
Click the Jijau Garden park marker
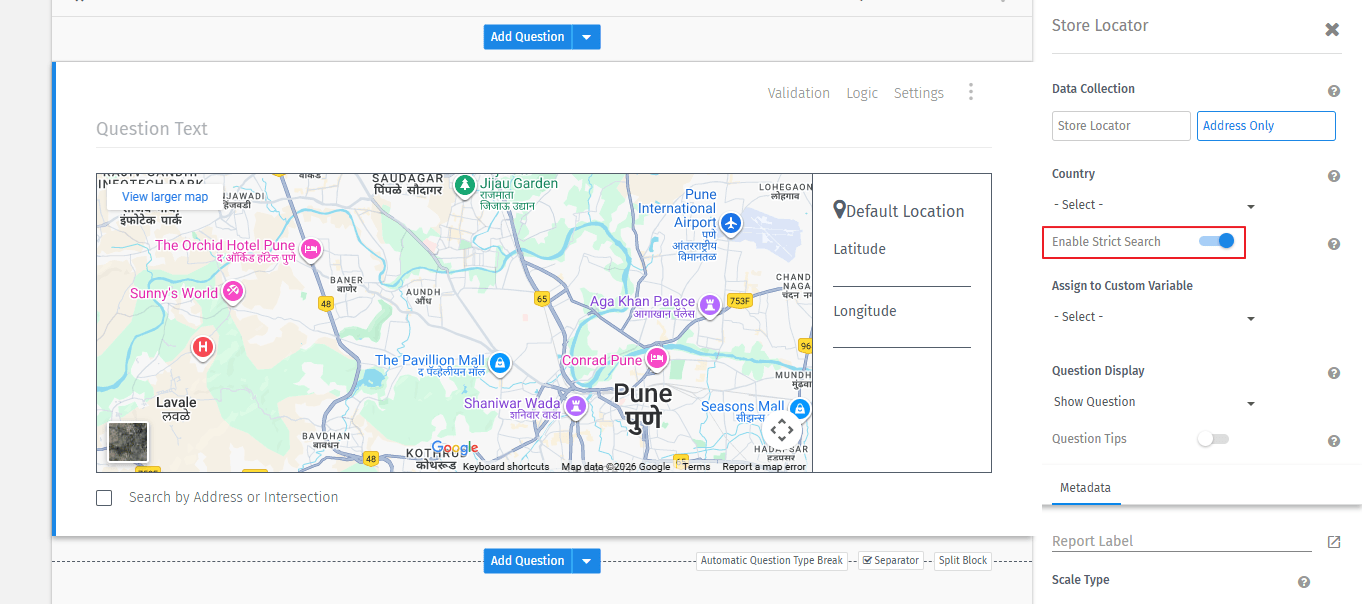point(465,184)
